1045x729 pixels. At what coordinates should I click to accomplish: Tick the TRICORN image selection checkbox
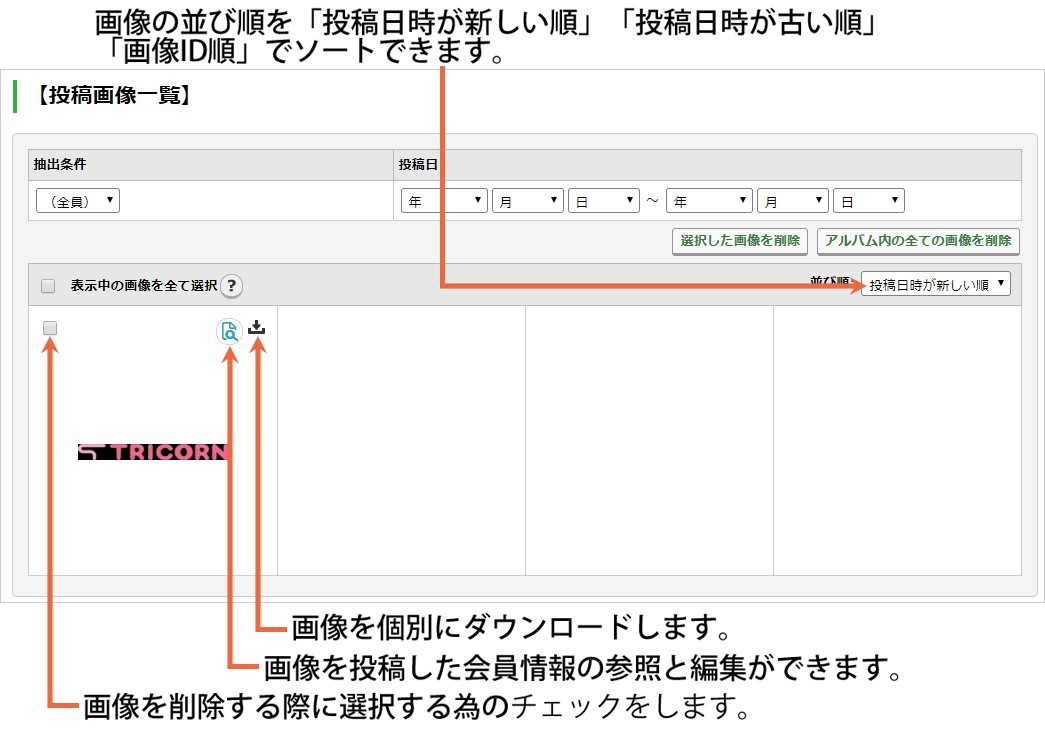click(x=50, y=328)
